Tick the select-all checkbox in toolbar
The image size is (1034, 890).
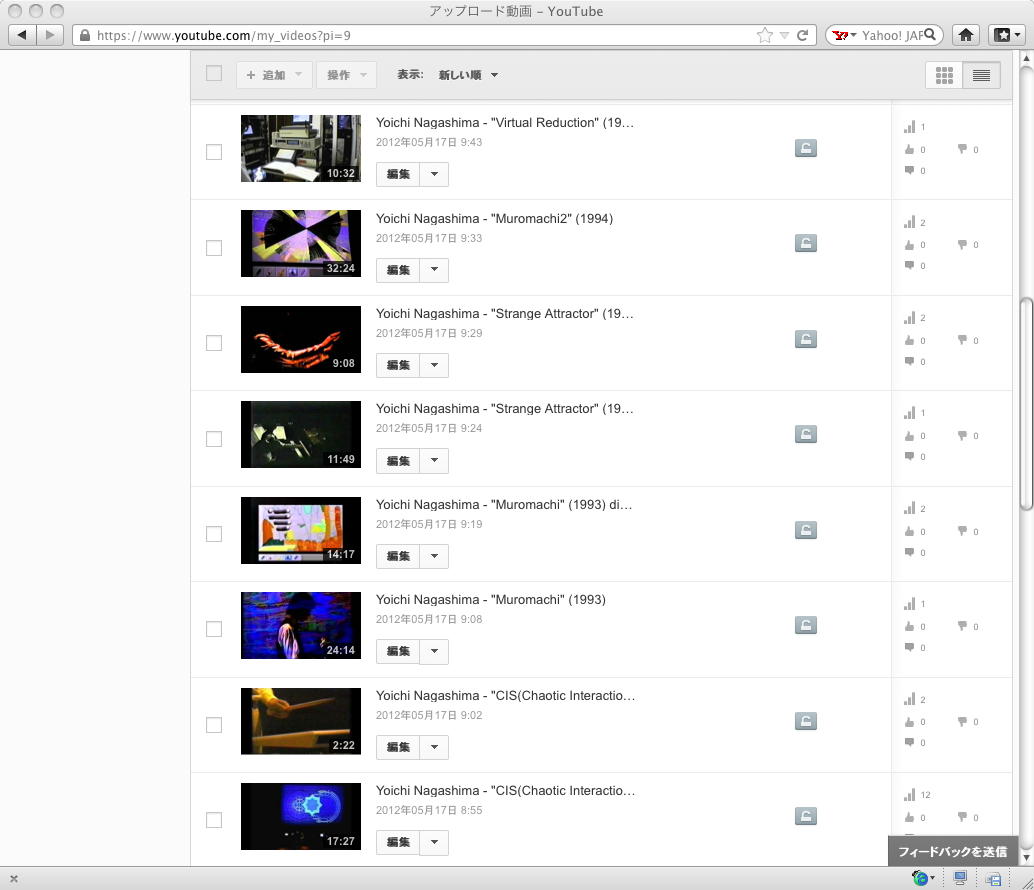(x=214, y=73)
